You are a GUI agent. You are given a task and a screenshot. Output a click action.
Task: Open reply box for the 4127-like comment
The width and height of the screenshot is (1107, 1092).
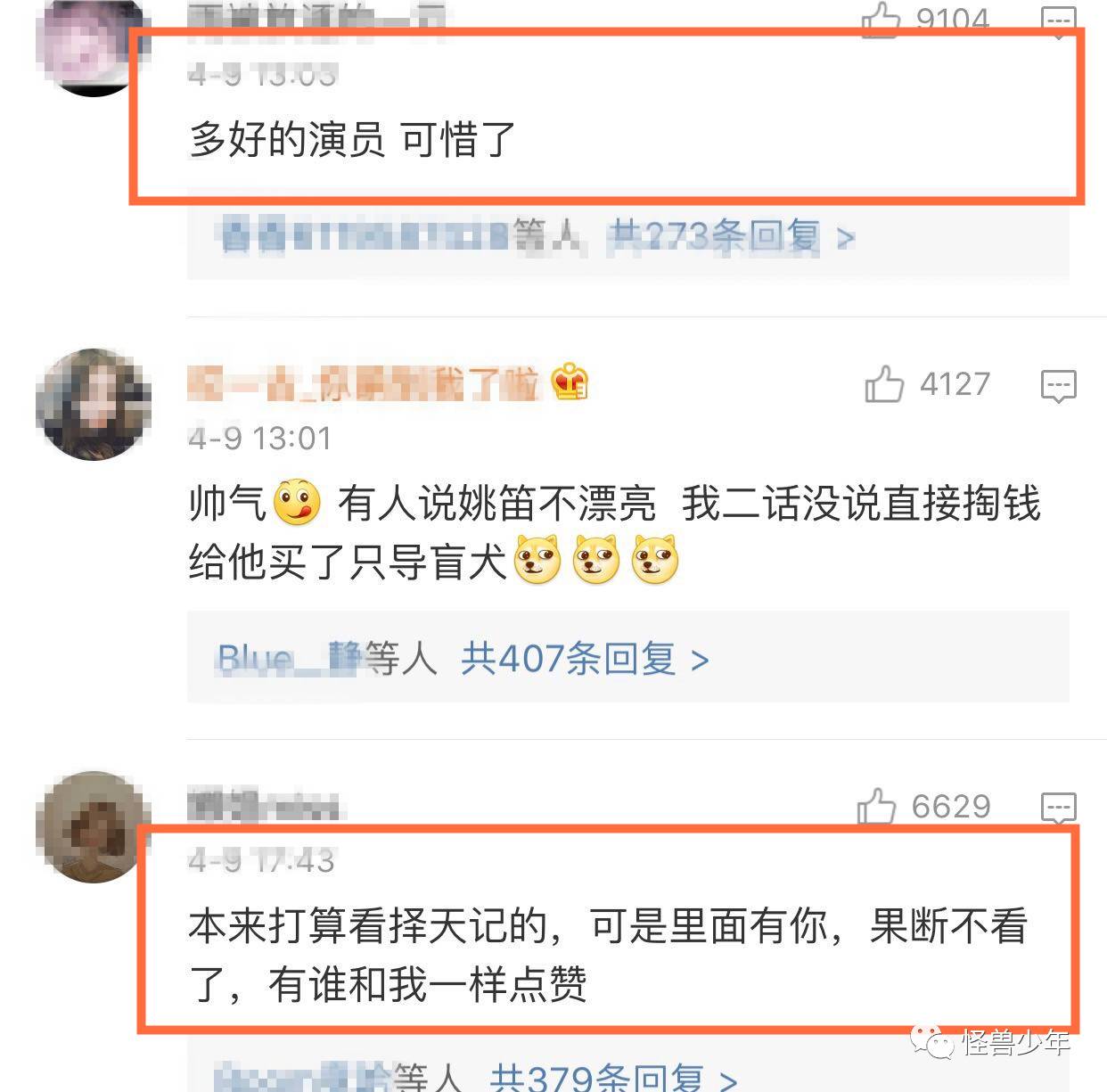coord(1058,386)
